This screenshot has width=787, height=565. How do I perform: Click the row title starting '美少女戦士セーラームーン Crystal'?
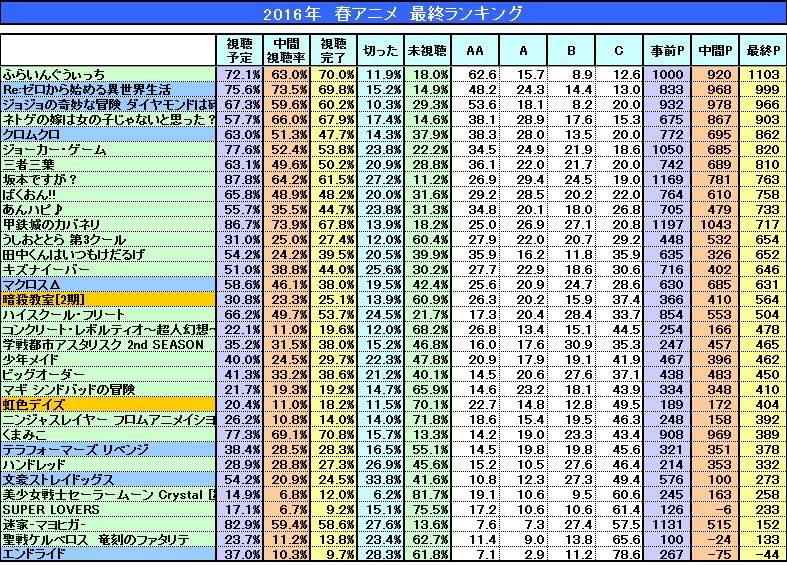pyautogui.click(x=108, y=495)
